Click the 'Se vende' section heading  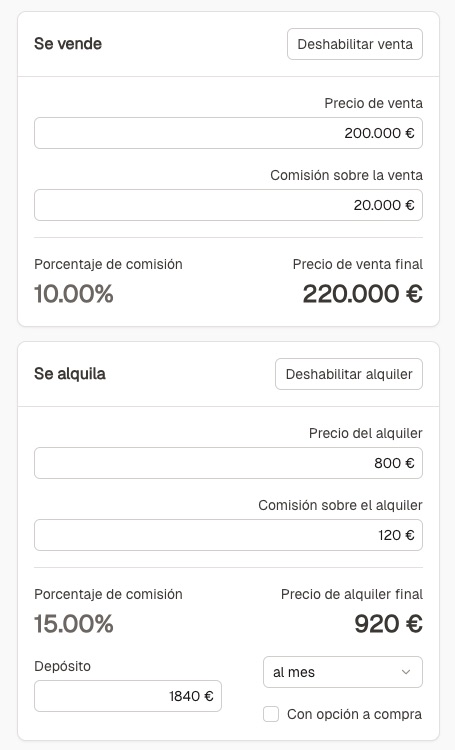(68, 44)
